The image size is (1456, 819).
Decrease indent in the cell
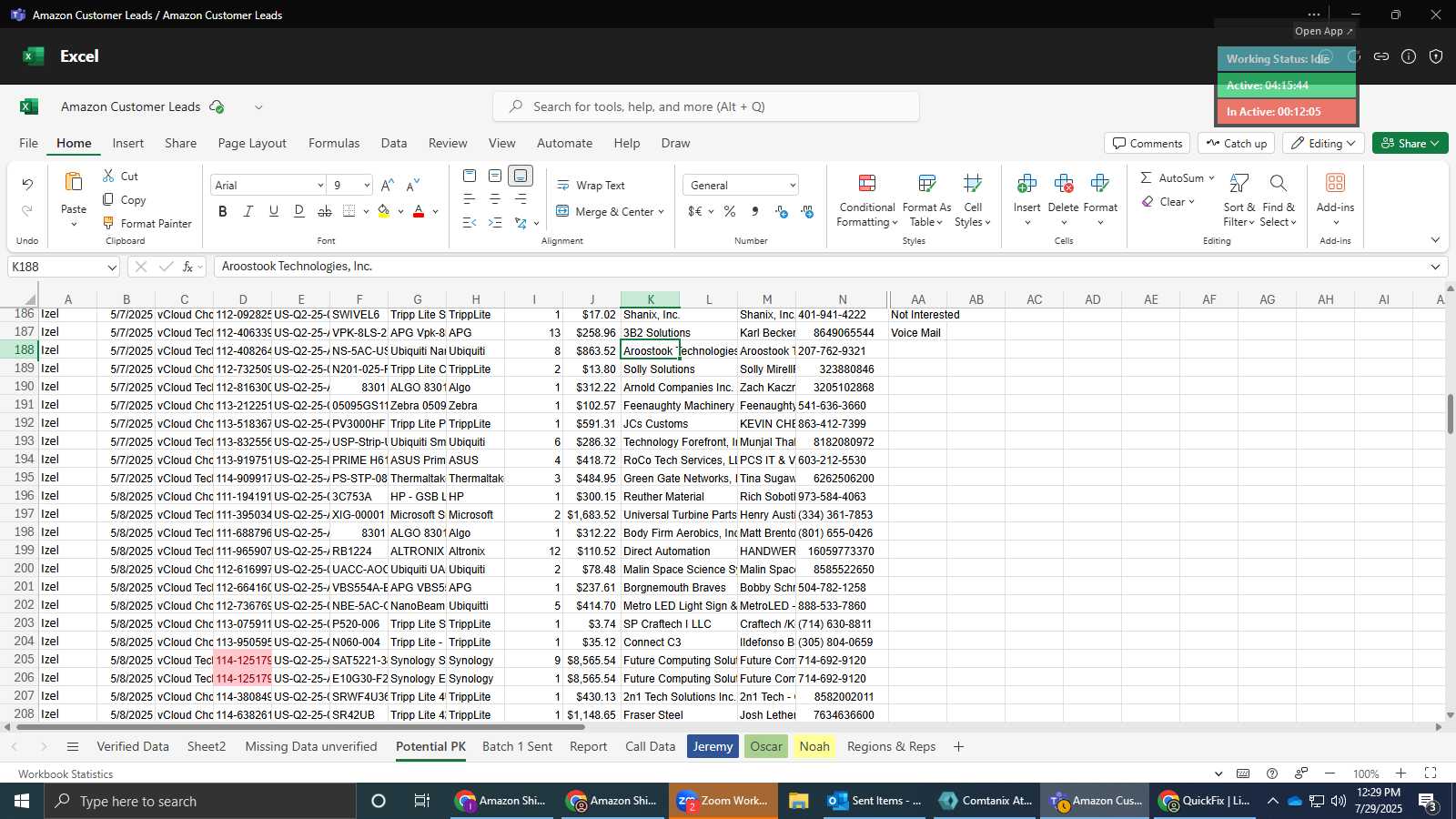point(470,223)
